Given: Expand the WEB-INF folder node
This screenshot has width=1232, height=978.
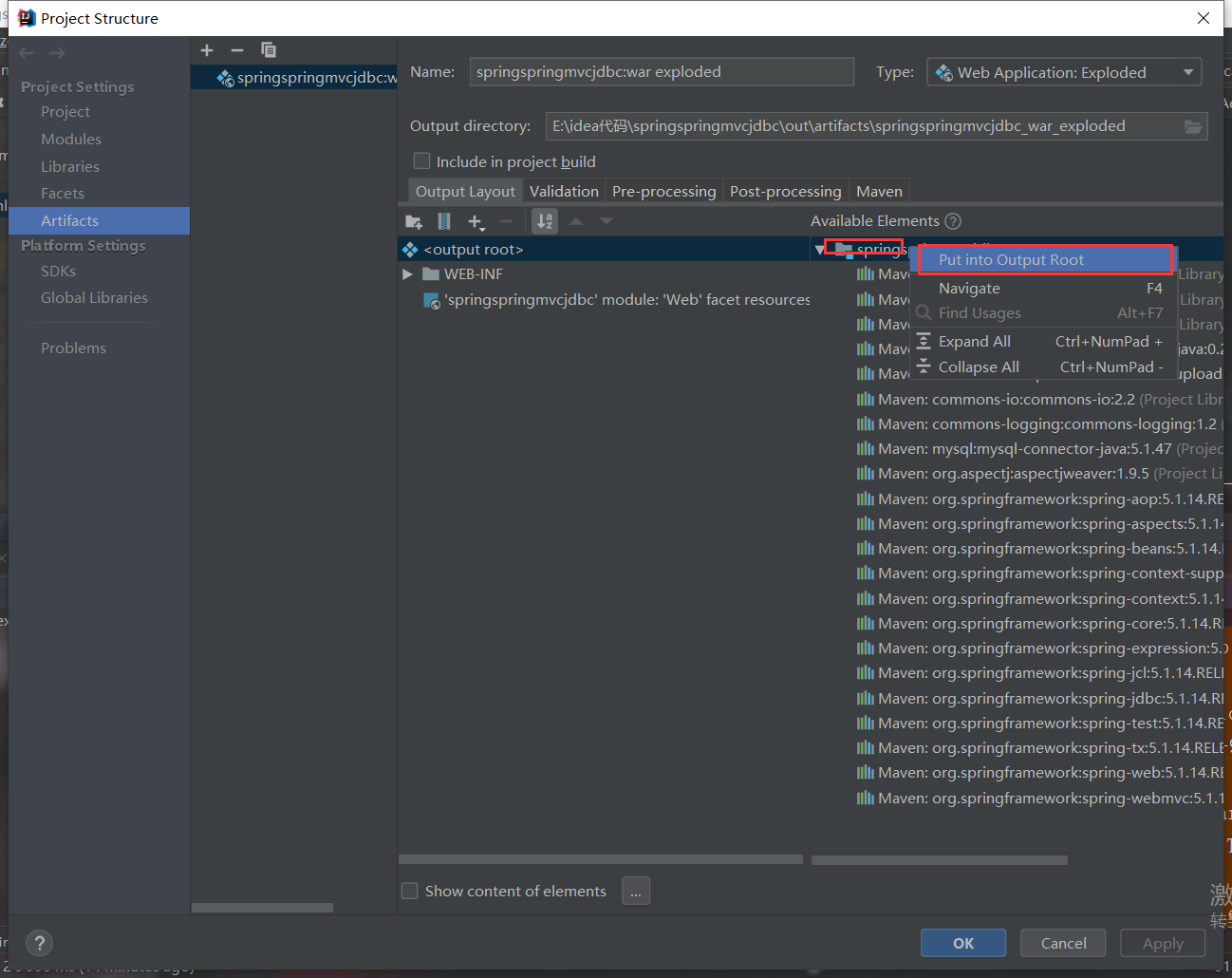Looking at the screenshot, I should (407, 274).
